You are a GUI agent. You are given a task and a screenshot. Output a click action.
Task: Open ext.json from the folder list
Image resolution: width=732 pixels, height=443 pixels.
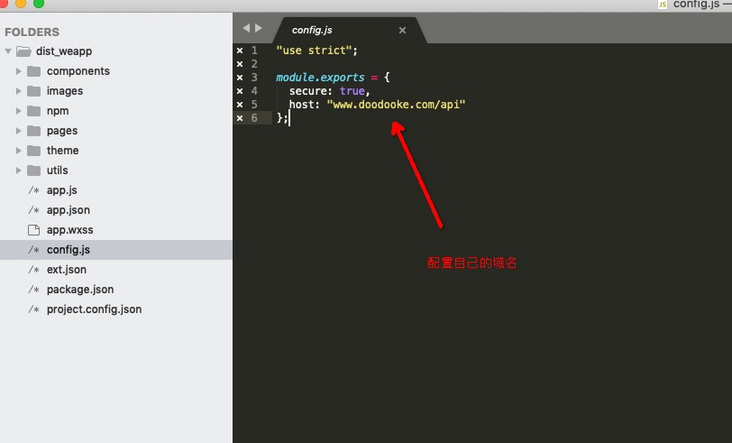point(66,269)
